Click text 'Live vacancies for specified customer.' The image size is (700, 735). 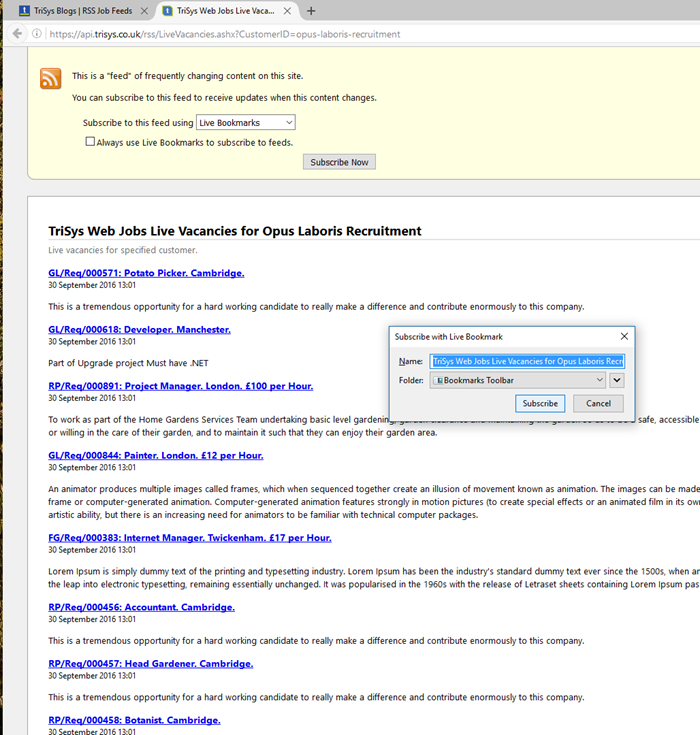tap(123, 250)
